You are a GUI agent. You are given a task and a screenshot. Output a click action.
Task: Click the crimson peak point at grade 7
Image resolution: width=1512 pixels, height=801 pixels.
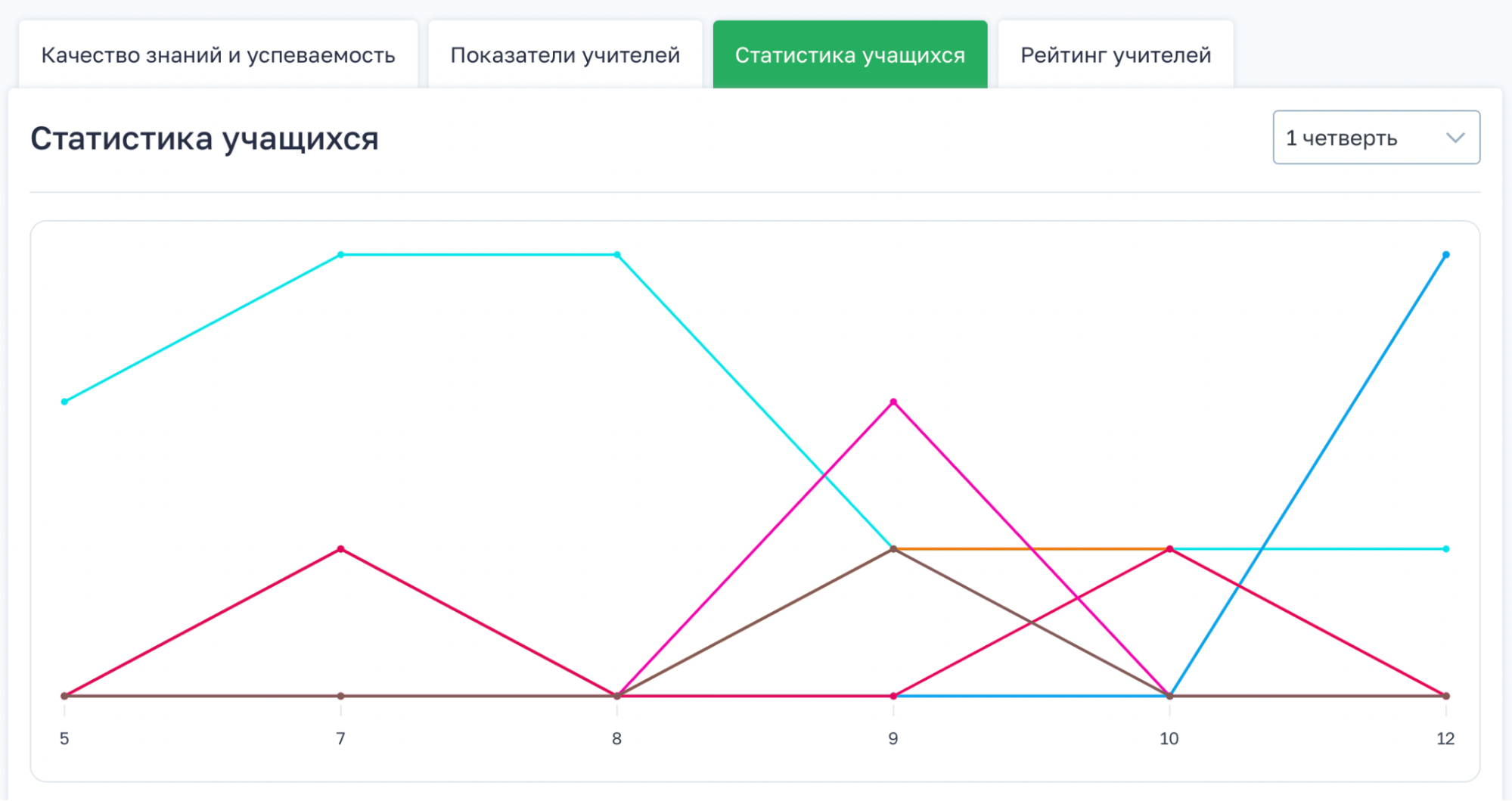341,549
